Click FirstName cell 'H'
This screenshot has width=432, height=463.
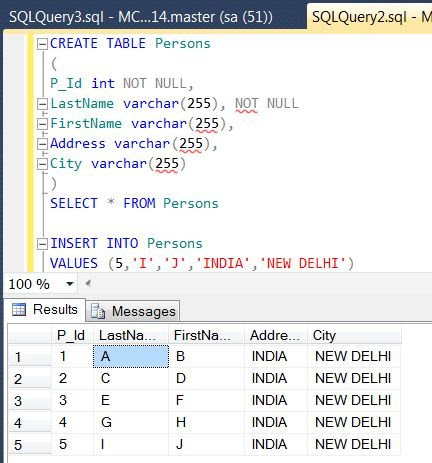pyautogui.click(x=207, y=422)
